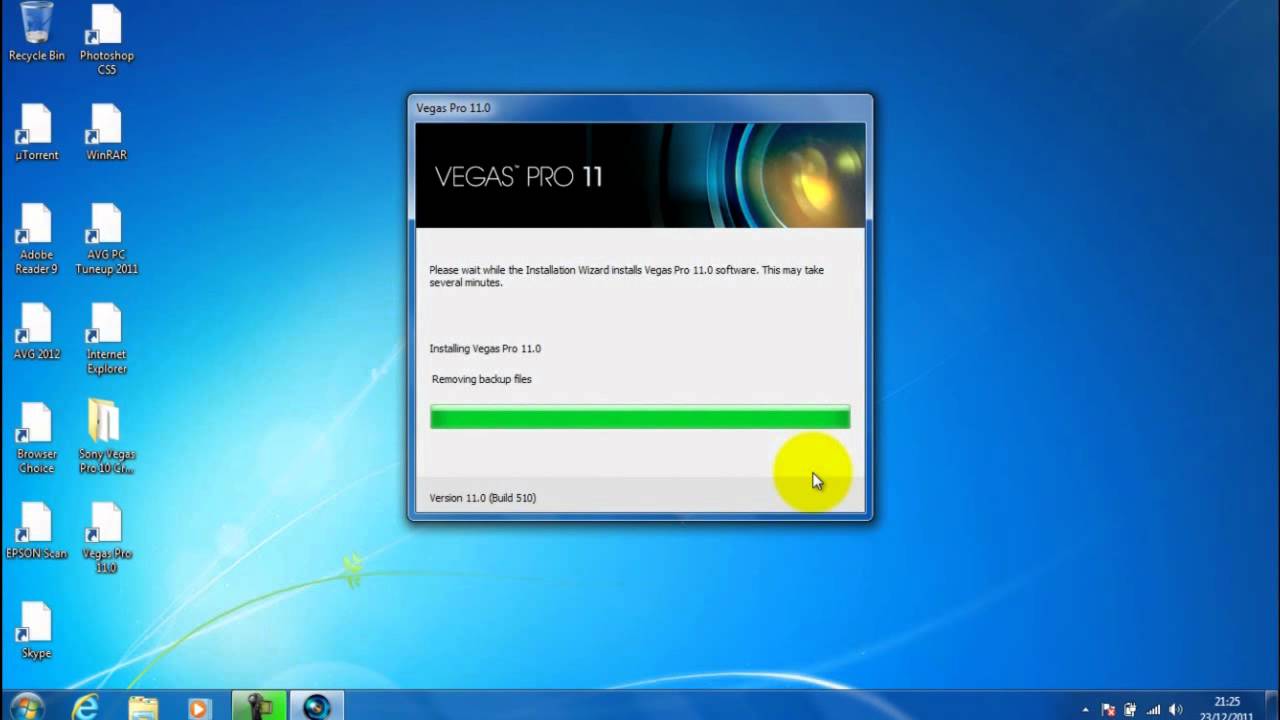The width and height of the screenshot is (1280, 720).
Task: Select the Vegas Pro 11.0 desktop shortcut
Action: (106, 538)
